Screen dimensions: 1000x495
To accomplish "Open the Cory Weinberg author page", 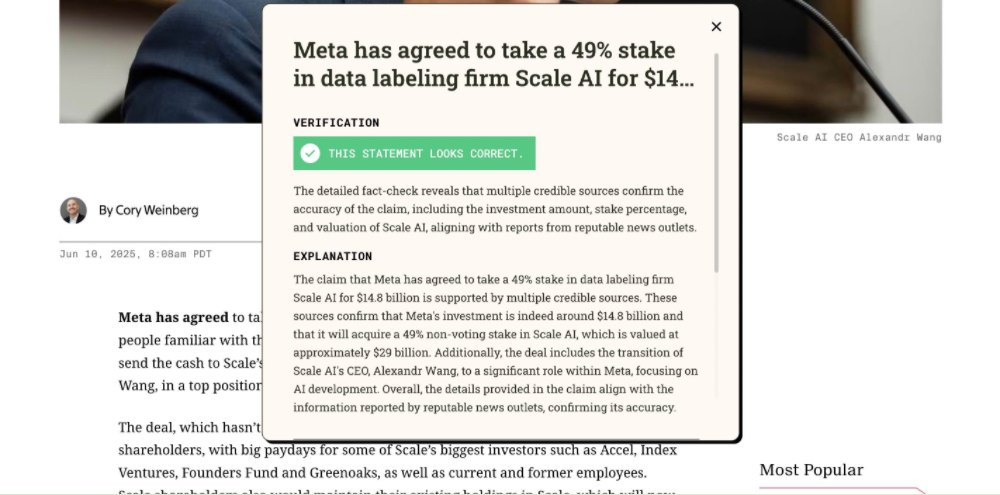I will click(148, 210).
